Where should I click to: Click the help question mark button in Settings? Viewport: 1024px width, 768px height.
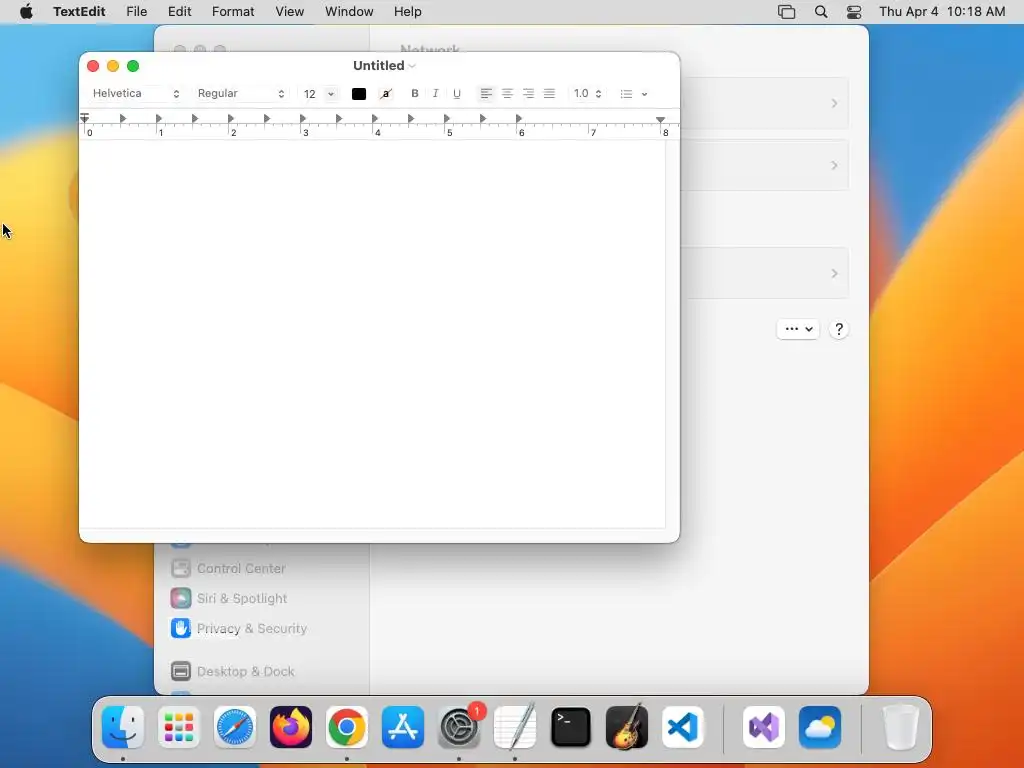coord(839,329)
